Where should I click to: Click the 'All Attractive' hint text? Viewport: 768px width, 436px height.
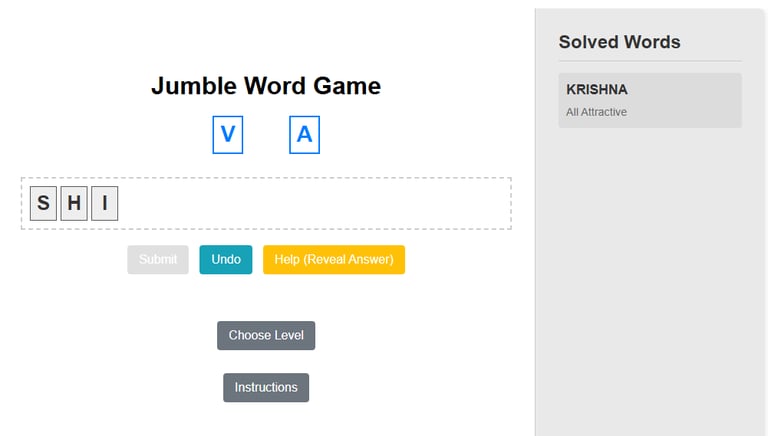coord(596,112)
